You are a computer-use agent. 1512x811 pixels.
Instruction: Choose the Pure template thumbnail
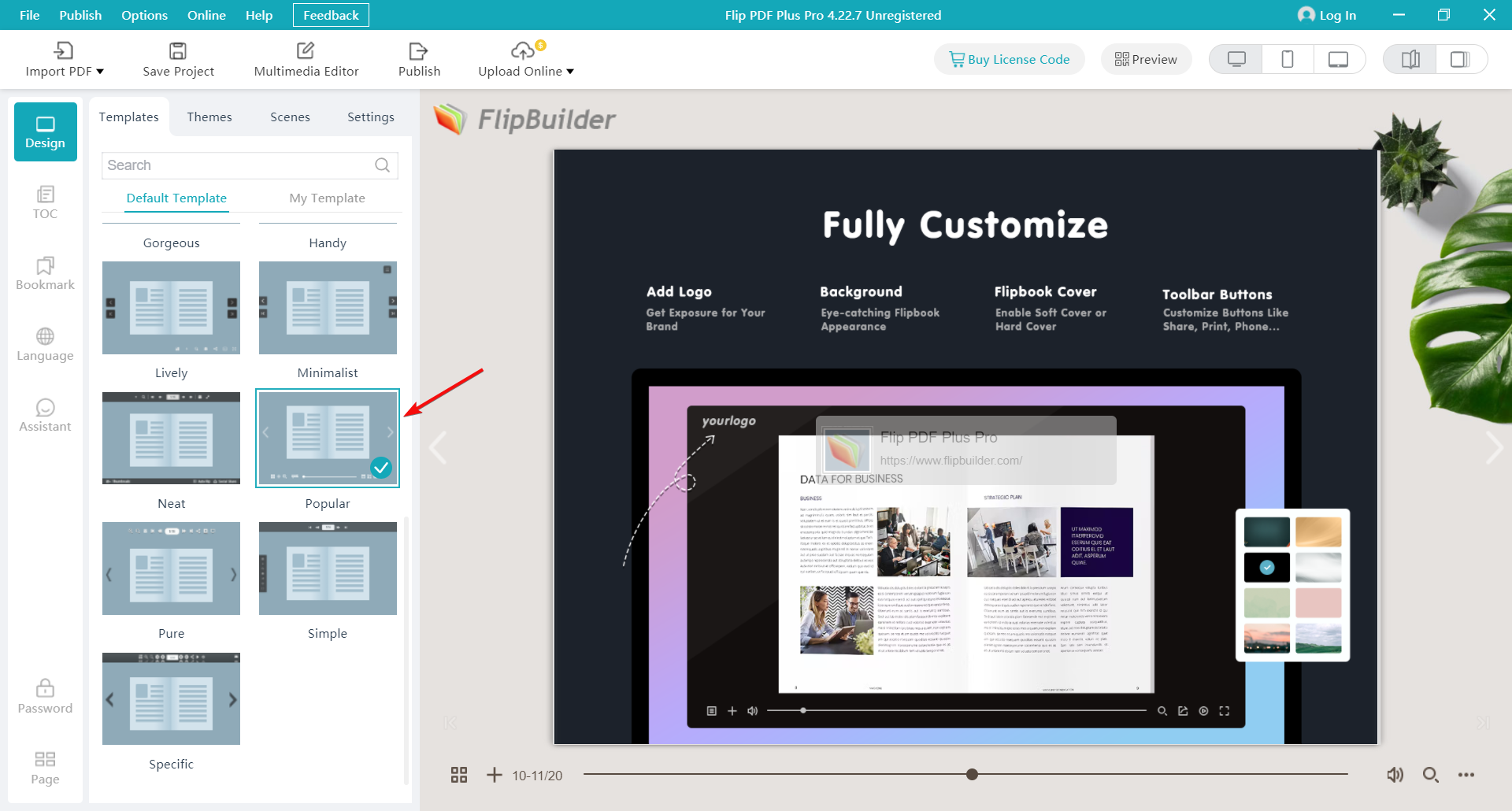tap(171, 568)
